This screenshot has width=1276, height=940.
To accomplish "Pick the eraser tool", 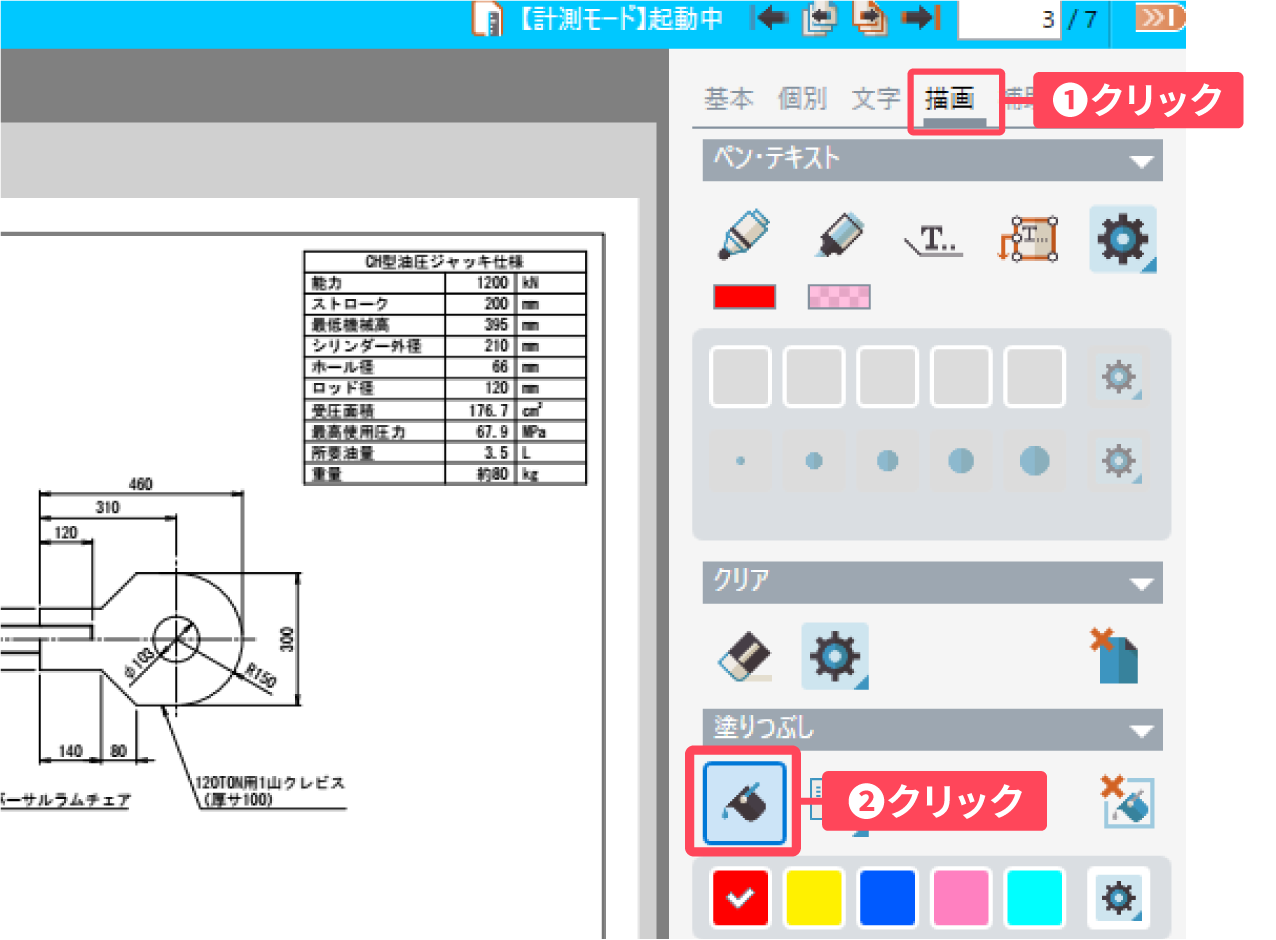I will [x=745, y=656].
